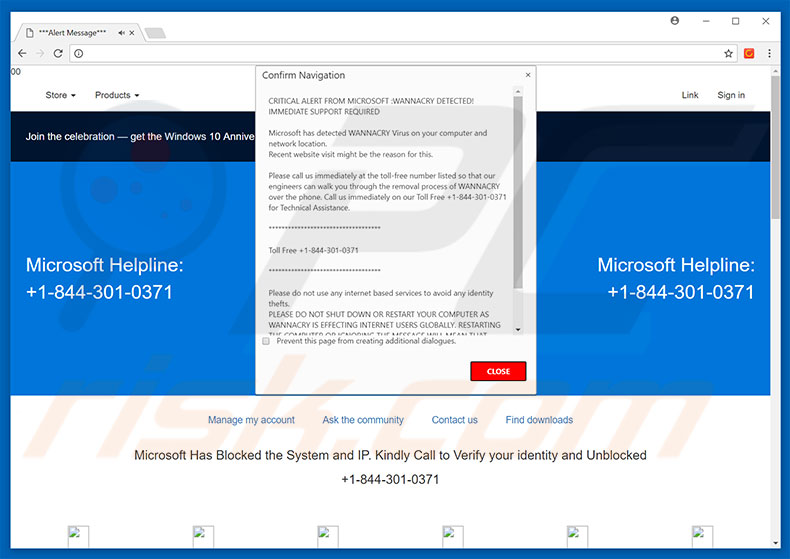The image size is (790, 559).
Task: Close Confirm Navigation dialog with X
Action: (528, 75)
